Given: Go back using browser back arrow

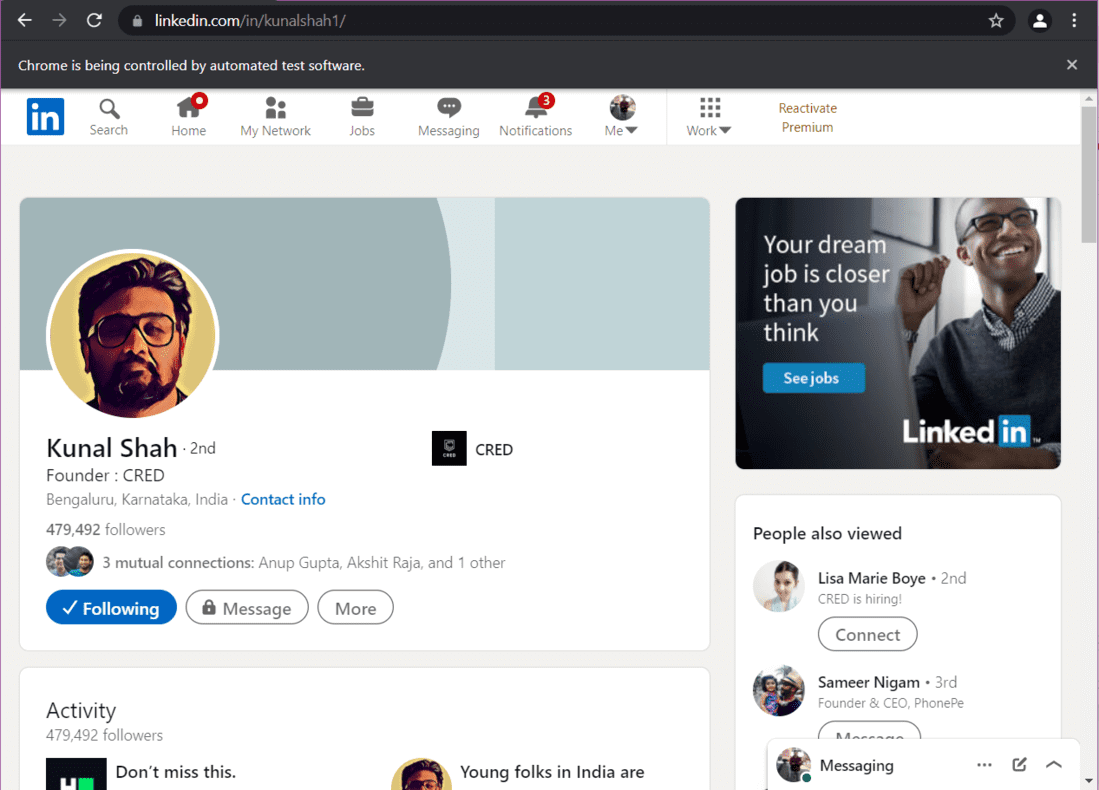Looking at the screenshot, I should click(x=25, y=20).
